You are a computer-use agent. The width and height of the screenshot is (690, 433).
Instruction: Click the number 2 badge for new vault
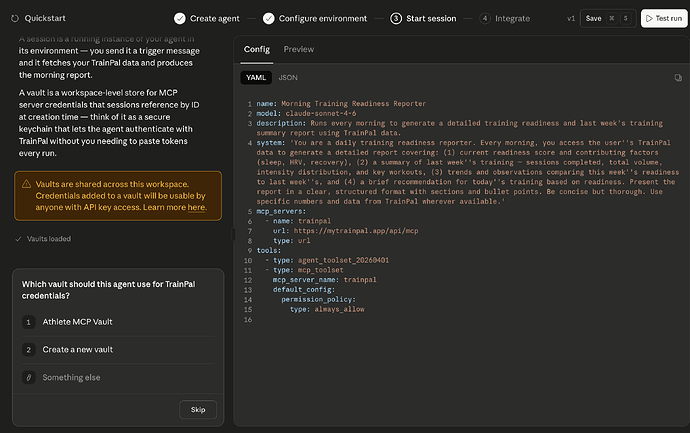(x=29, y=350)
